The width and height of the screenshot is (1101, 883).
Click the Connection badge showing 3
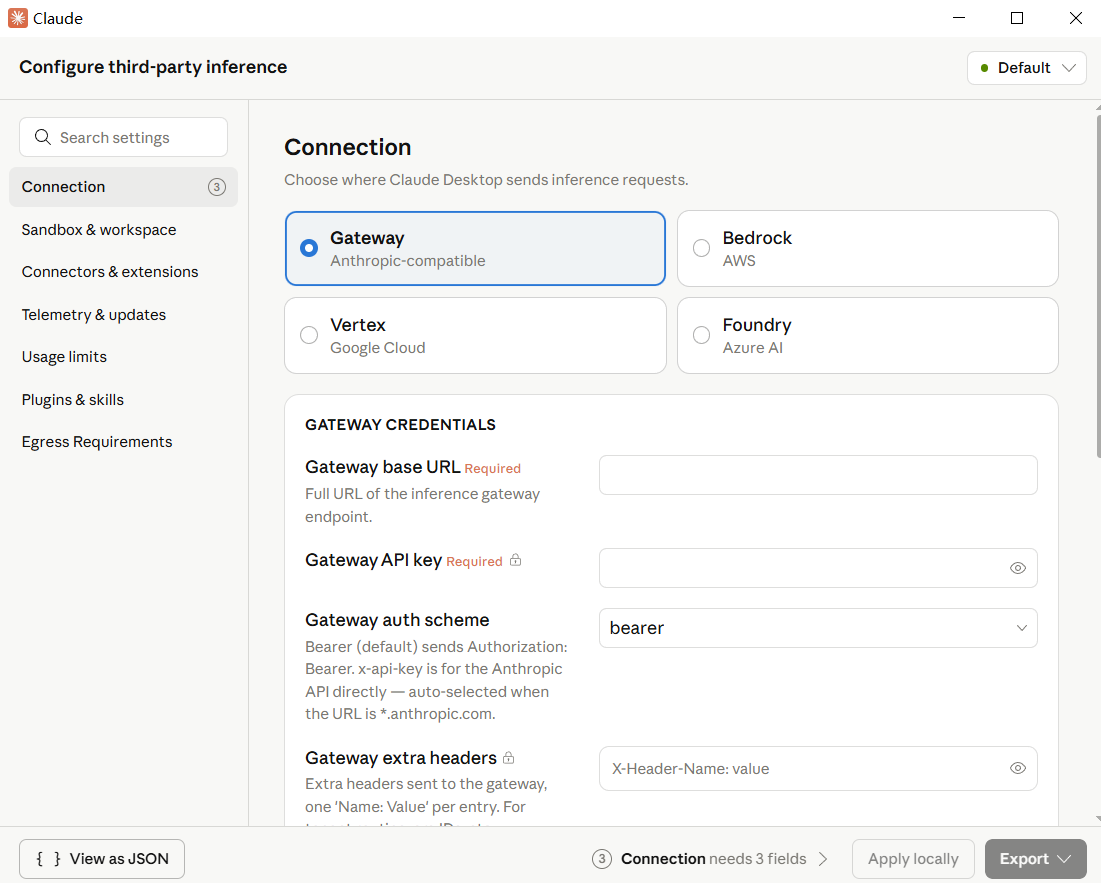click(217, 187)
